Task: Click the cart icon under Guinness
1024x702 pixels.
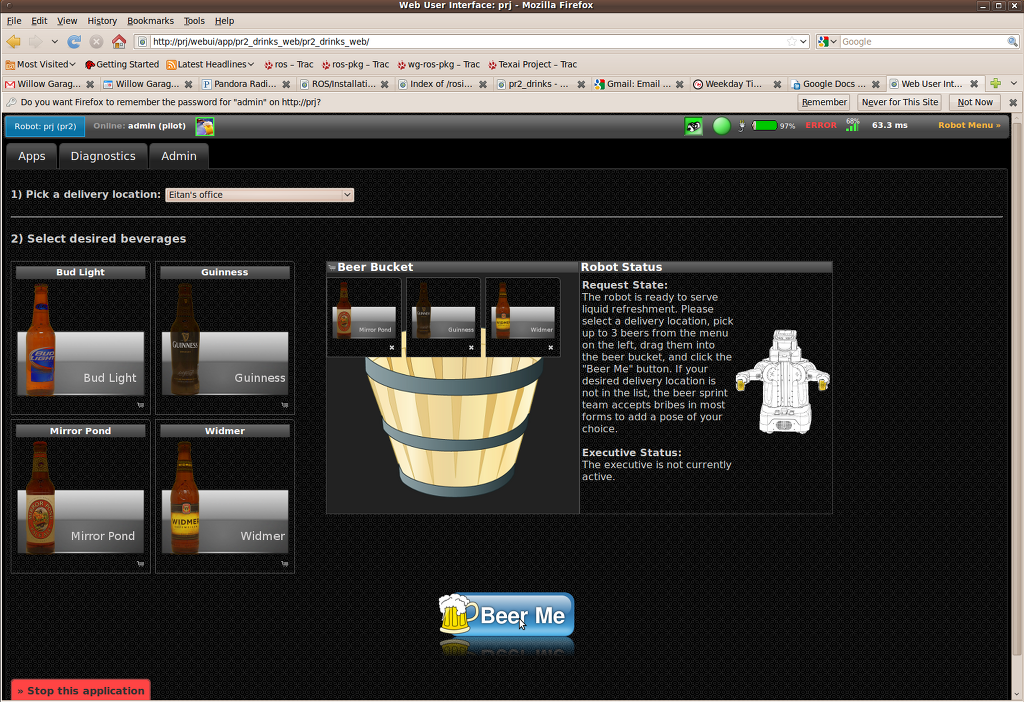Action: (x=285, y=405)
